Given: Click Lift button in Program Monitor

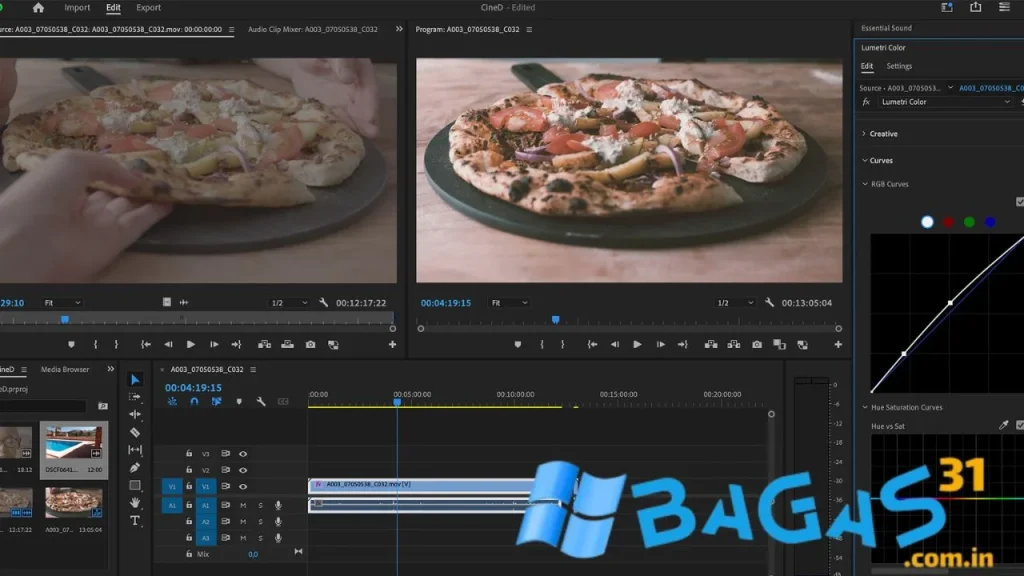Looking at the screenshot, I should point(711,345).
